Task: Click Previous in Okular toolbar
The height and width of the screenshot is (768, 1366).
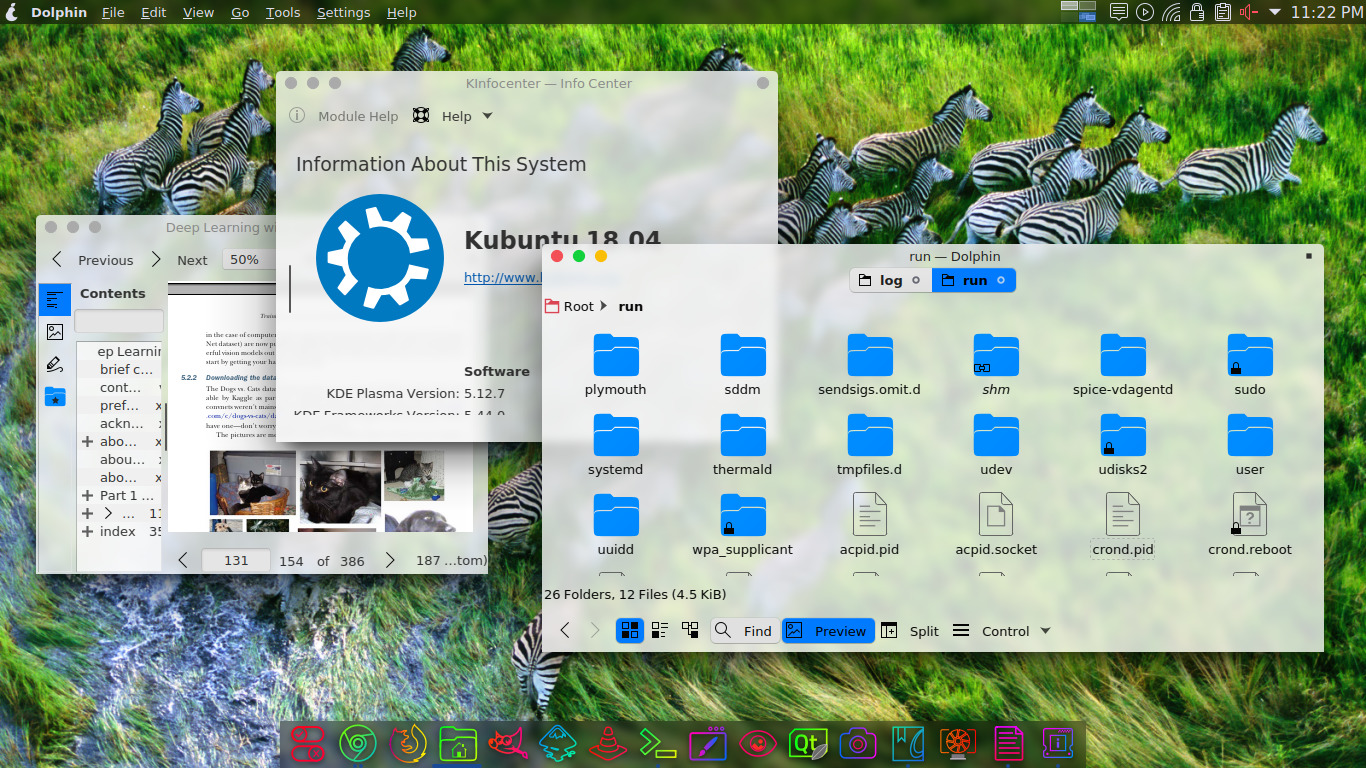Action: point(92,259)
